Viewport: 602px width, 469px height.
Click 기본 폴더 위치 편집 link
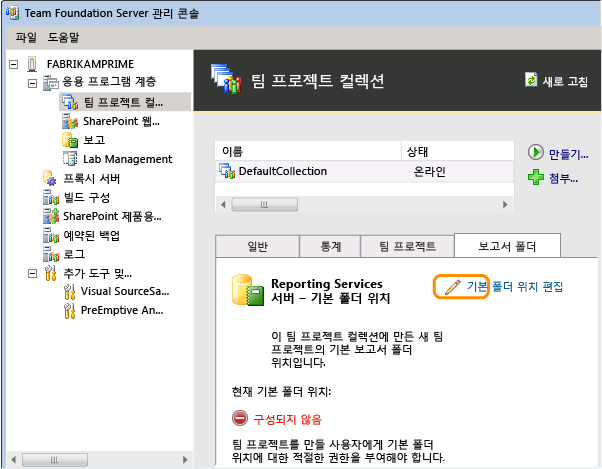(x=514, y=287)
